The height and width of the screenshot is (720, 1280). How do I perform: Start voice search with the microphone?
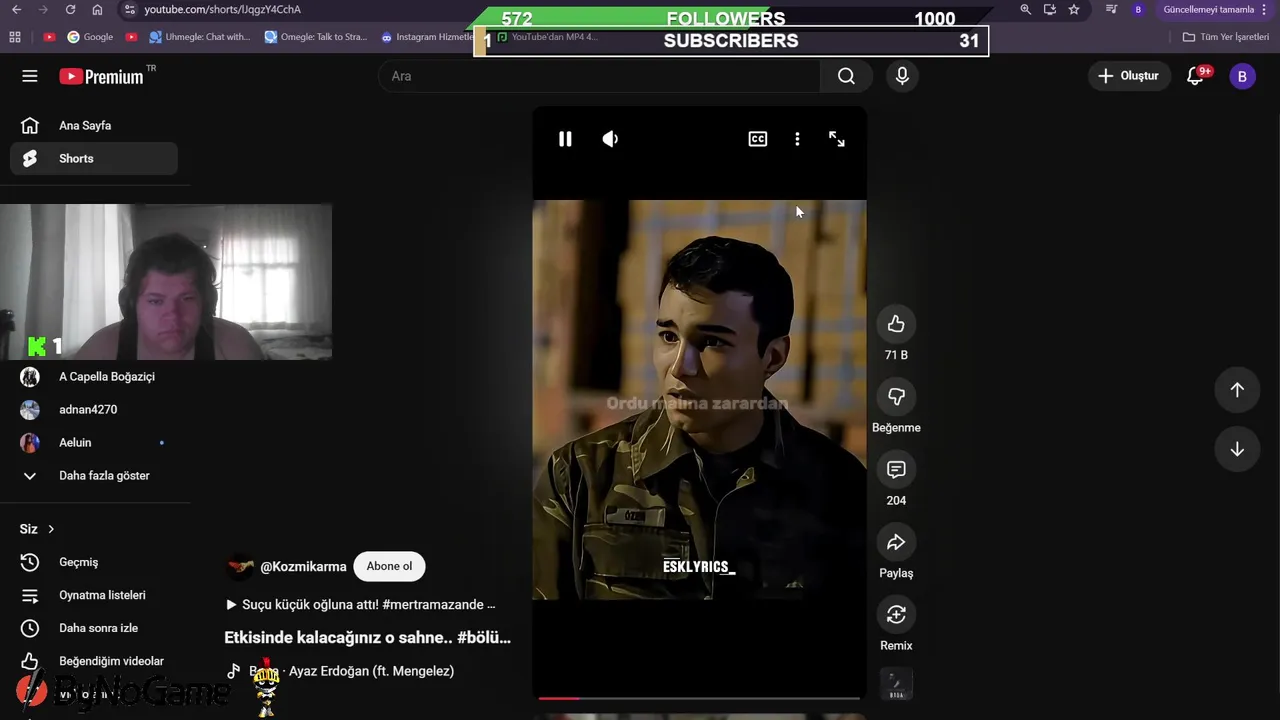[x=902, y=76]
